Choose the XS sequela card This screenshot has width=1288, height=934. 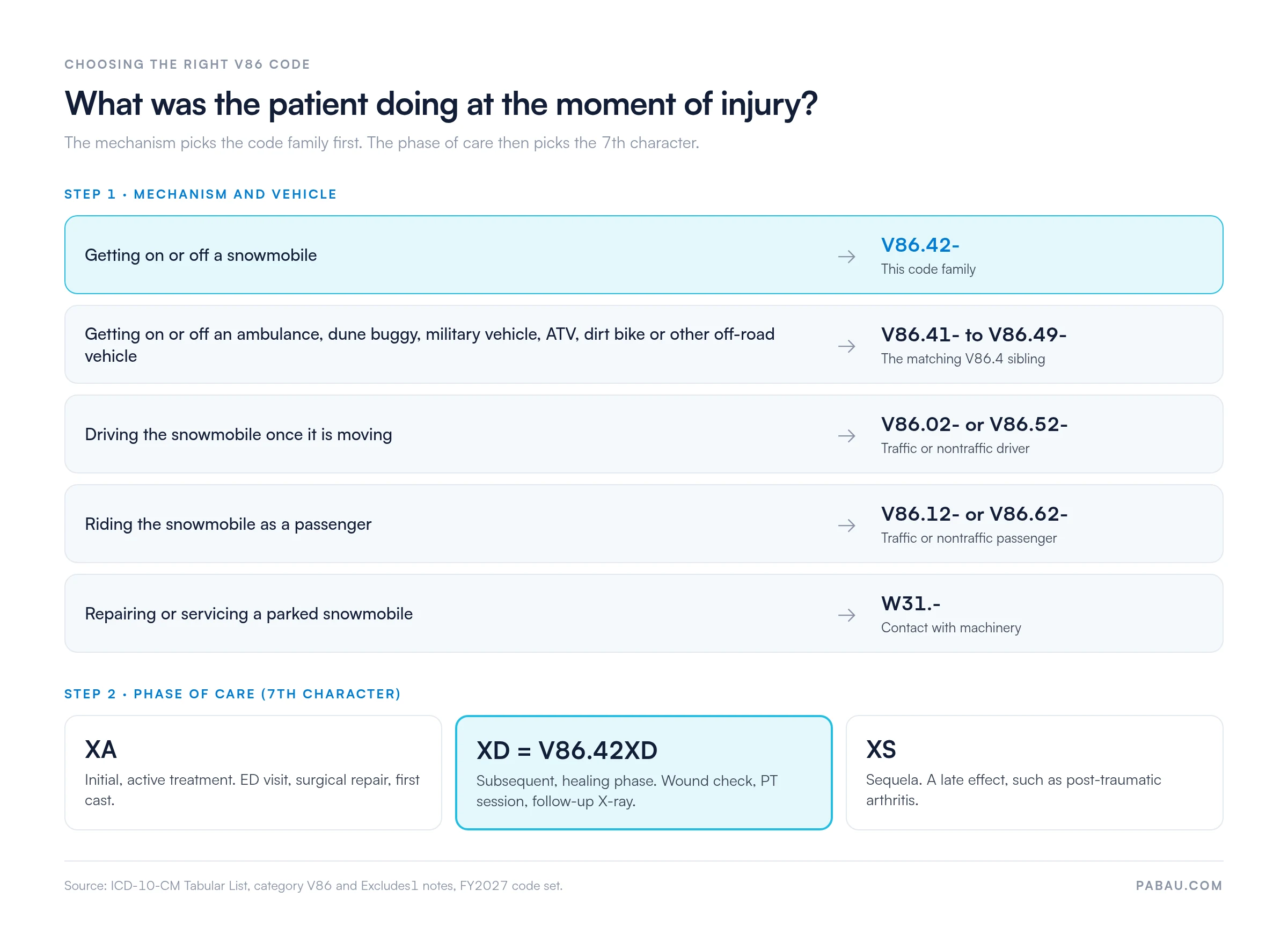click(x=1034, y=772)
